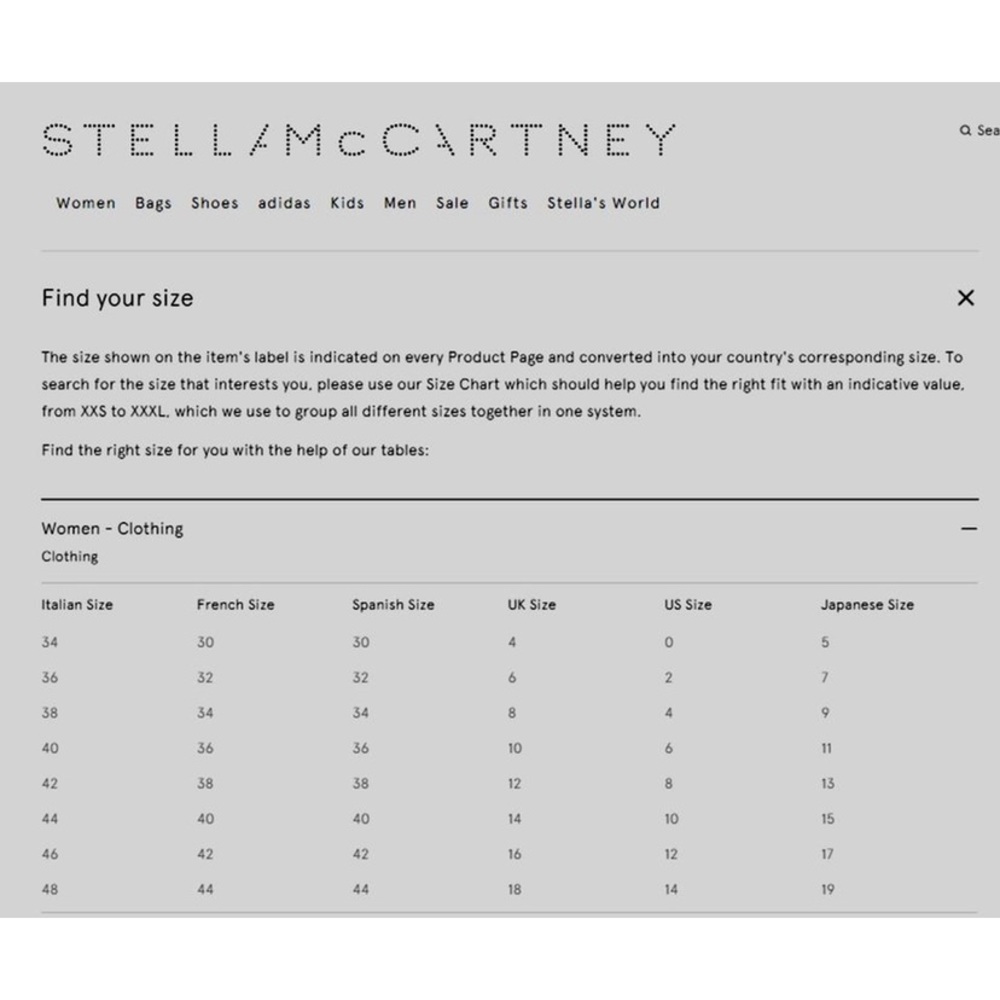
Task: Click the UK Size column header
Action: tap(531, 605)
